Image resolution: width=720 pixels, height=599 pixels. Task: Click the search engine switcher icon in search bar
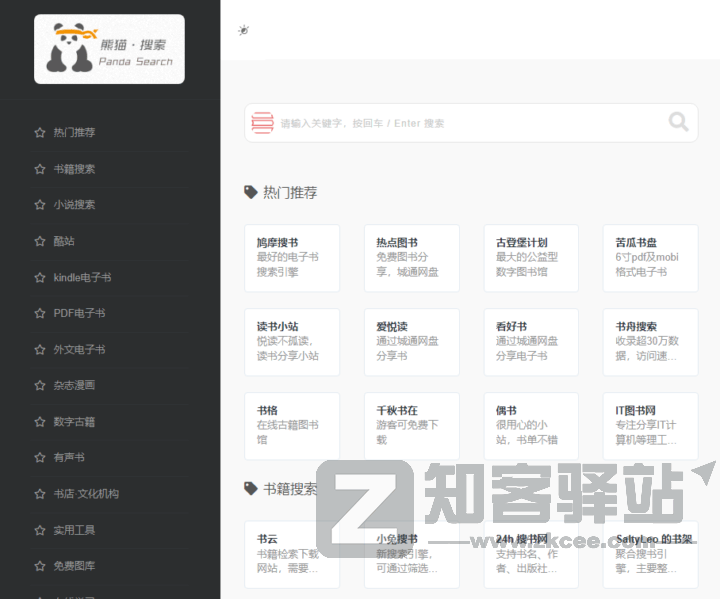[263, 123]
